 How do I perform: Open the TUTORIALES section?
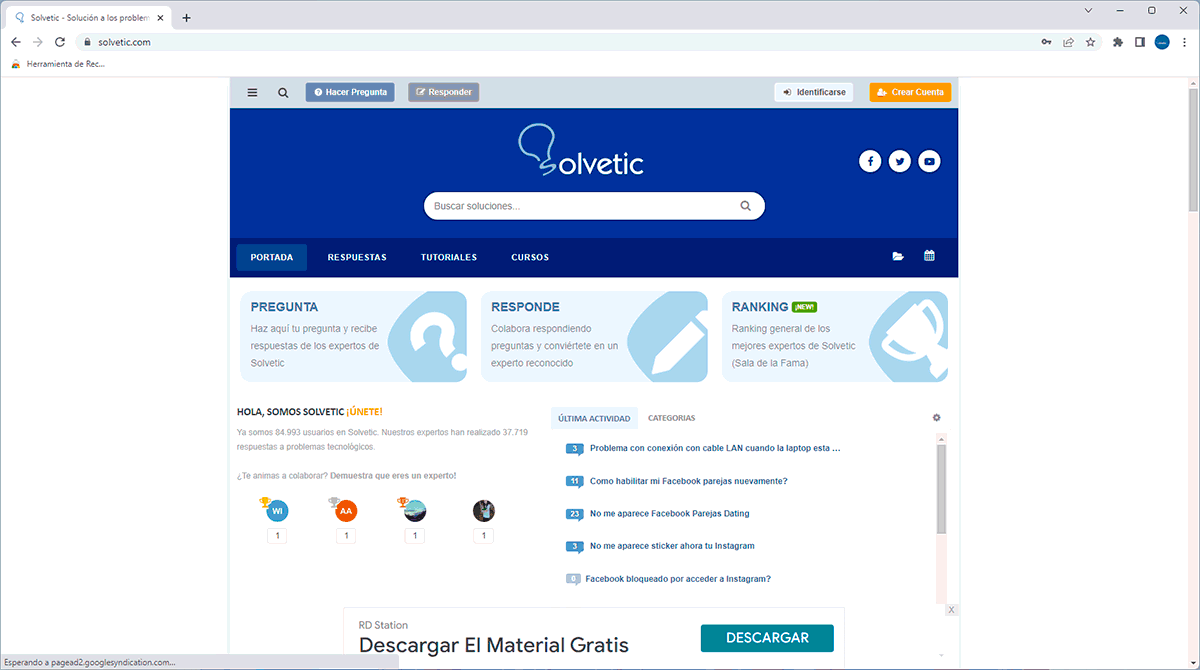pos(448,257)
